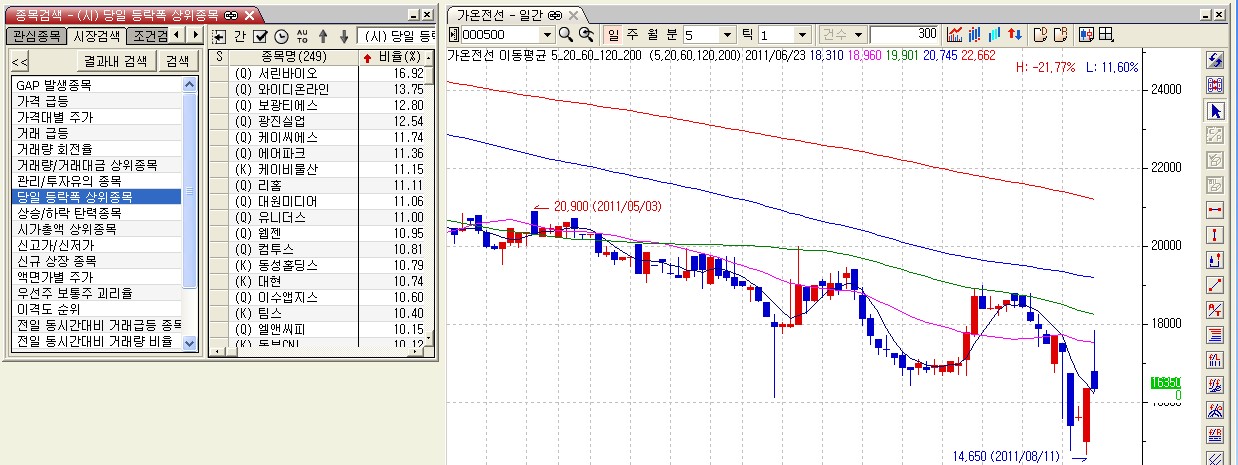
Task: Open the stock code 000500 dropdown
Action: tap(548, 35)
